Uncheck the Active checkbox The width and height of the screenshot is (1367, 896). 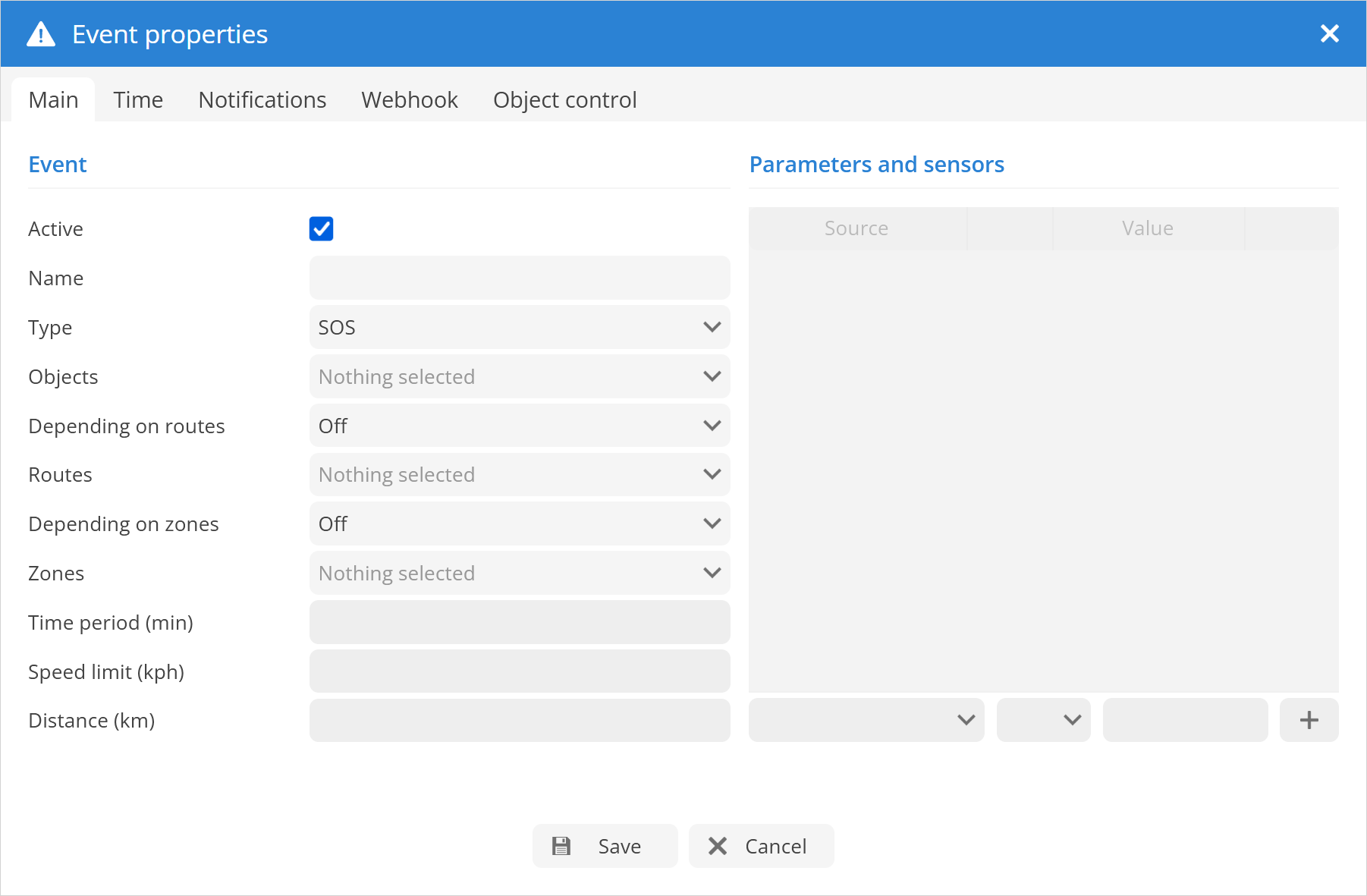[x=321, y=228]
